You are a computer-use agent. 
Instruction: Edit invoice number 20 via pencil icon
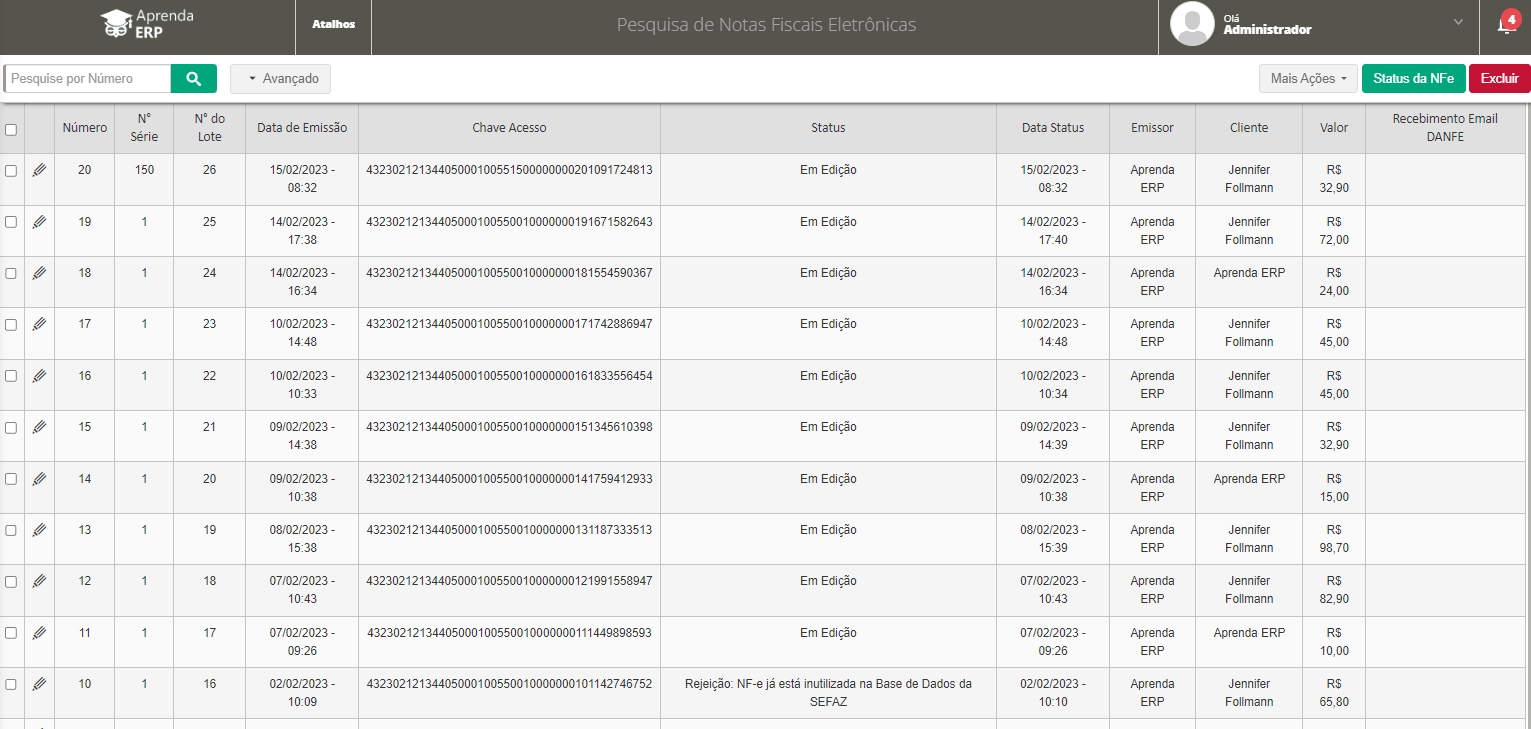(x=39, y=170)
